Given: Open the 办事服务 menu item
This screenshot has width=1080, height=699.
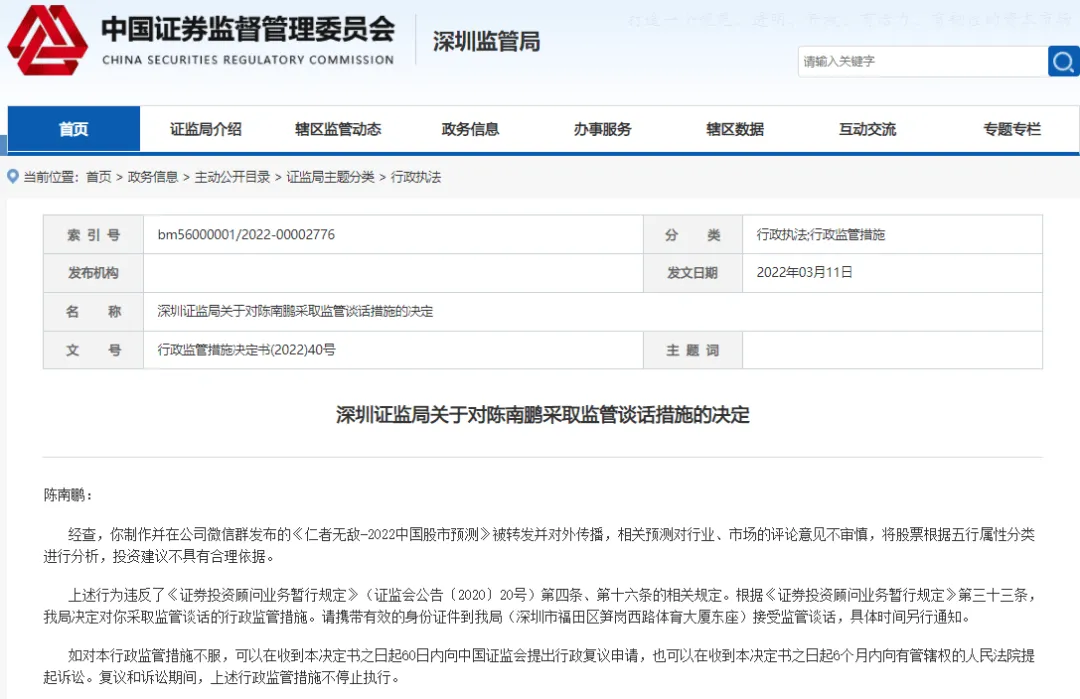Looking at the screenshot, I should coord(603,129).
